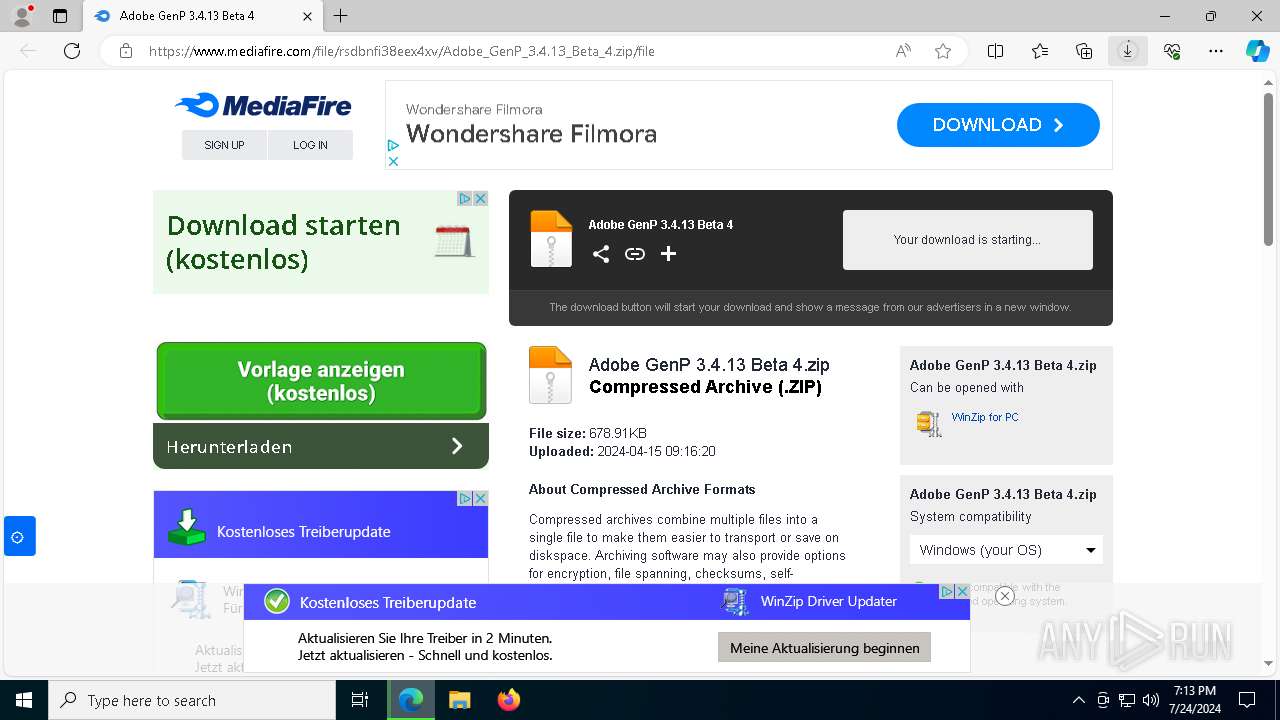Open the Edge profile icon
This screenshot has height=720, width=1280.
(x=21, y=16)
